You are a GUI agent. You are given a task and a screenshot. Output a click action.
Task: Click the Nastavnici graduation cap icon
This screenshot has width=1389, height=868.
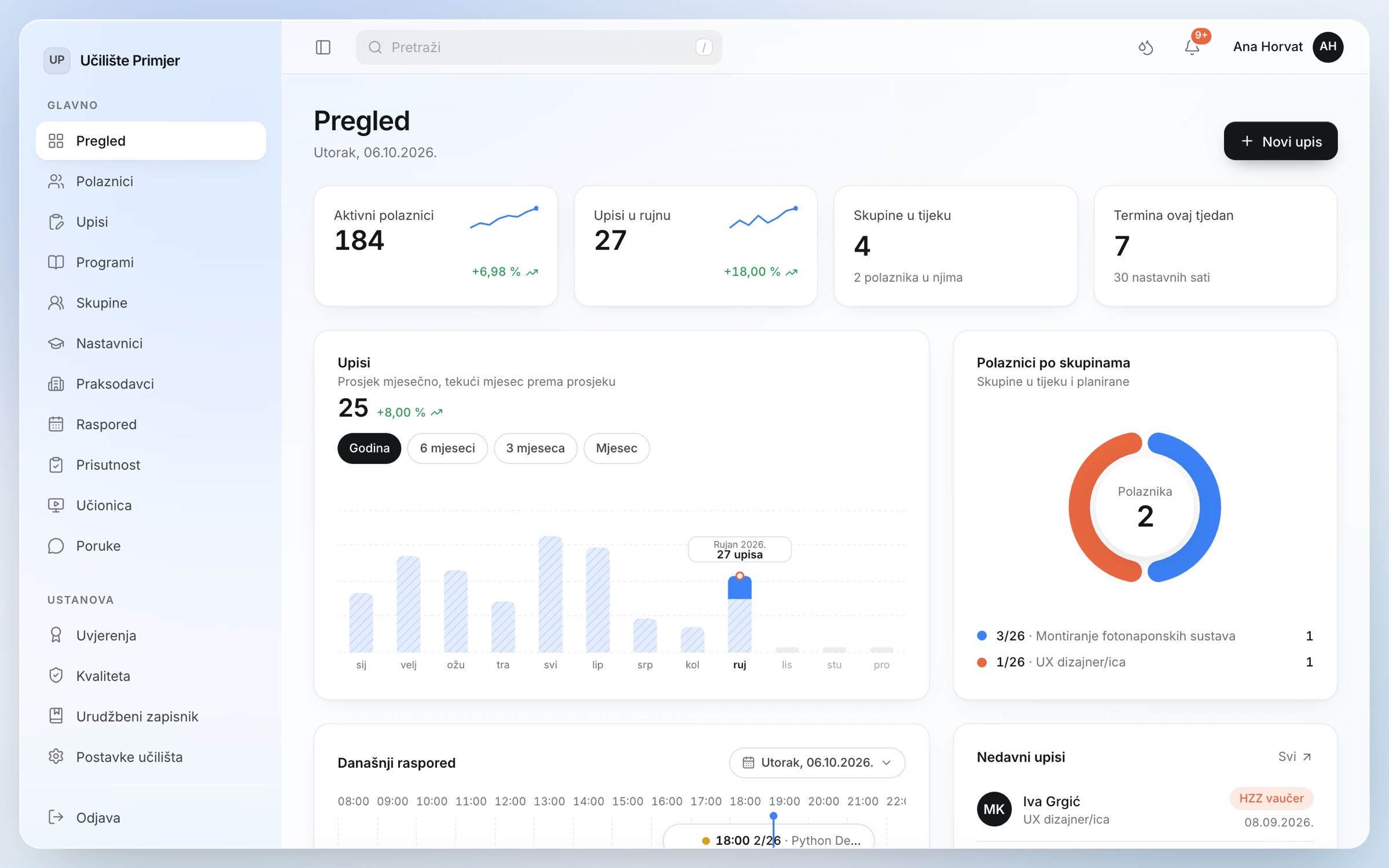tap(56, 343)
